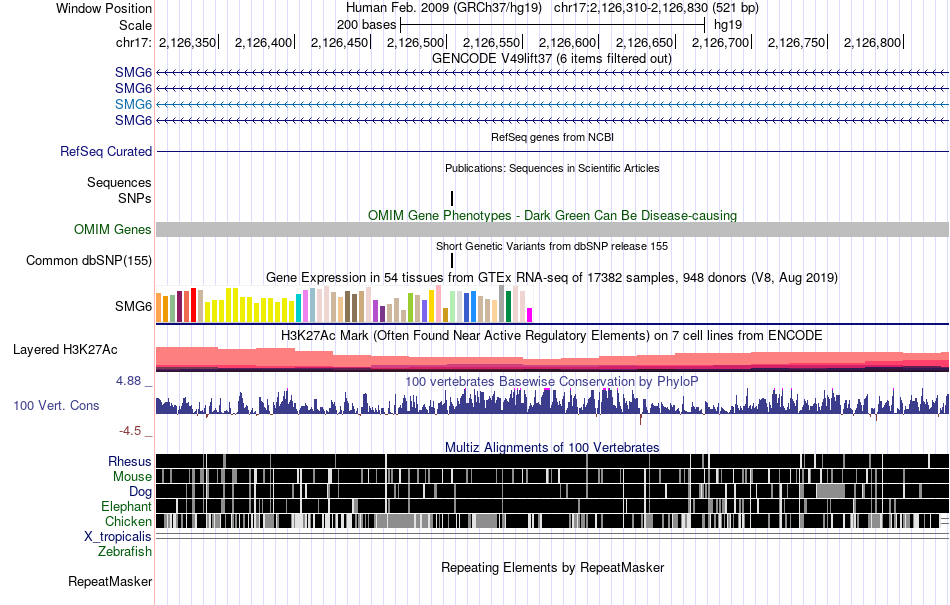950x605 pixels.
Task: Click the X_tropicalis alignment label
Action: (x=118, y=537)
